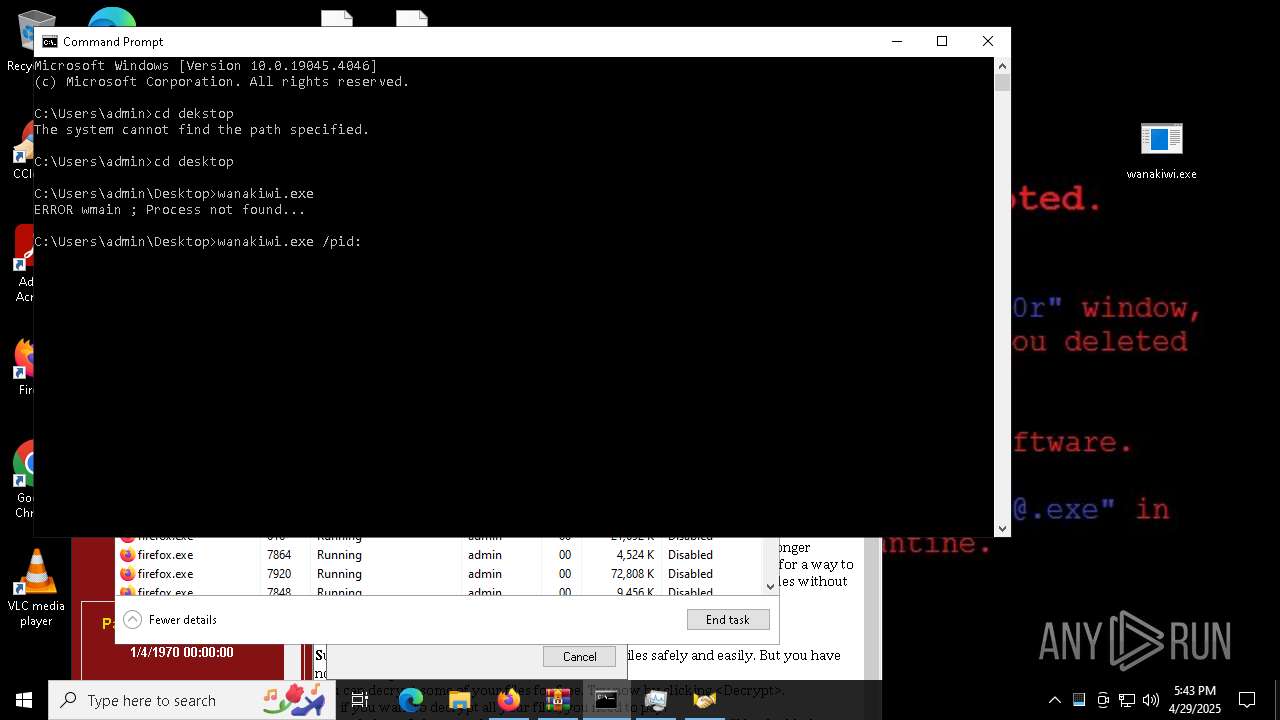
Task: Open Command Prompt title bar system icon
Action: coord(50,41)
